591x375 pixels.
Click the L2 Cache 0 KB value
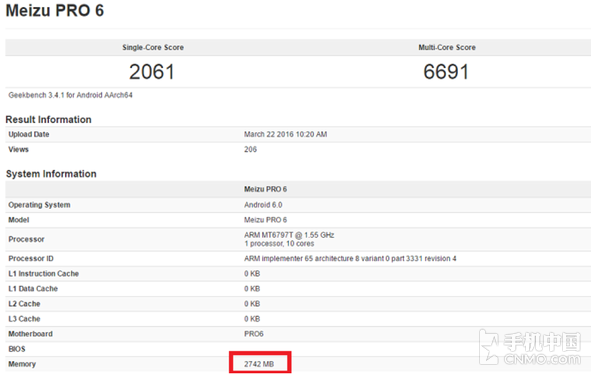click(x=252, y=304)
